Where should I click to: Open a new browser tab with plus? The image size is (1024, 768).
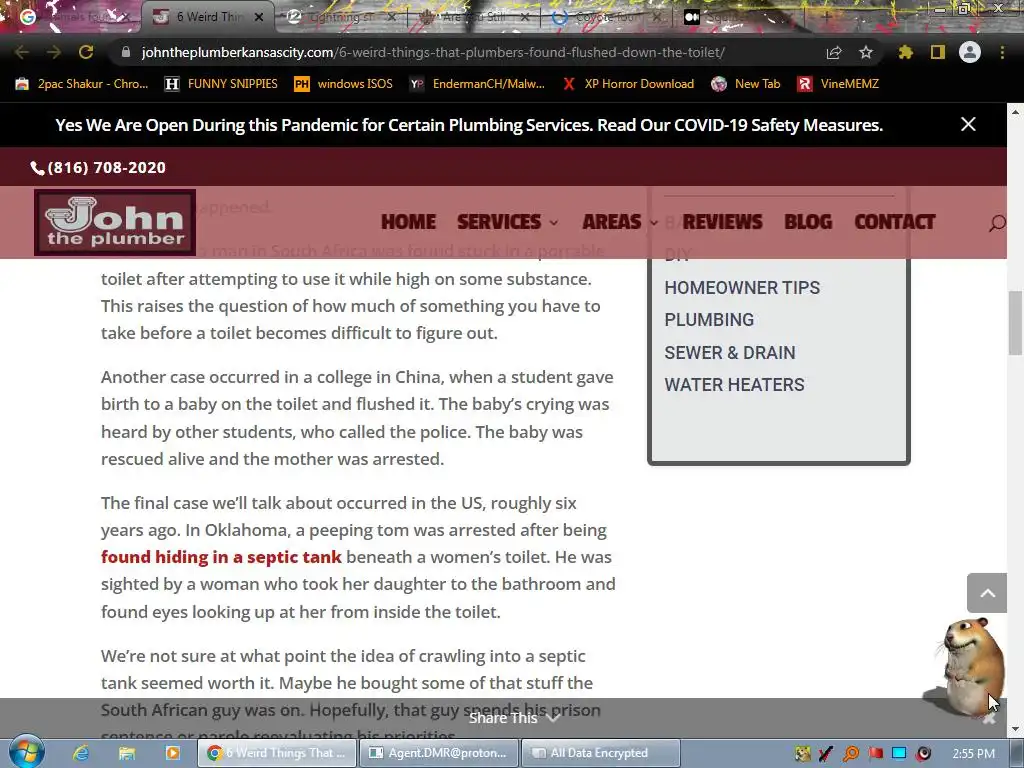pos(826,17)
